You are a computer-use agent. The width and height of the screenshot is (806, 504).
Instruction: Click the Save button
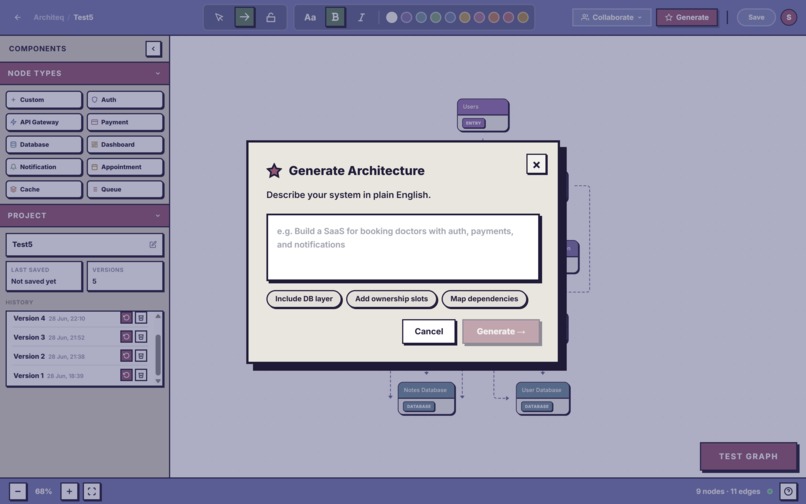(756, 17)
